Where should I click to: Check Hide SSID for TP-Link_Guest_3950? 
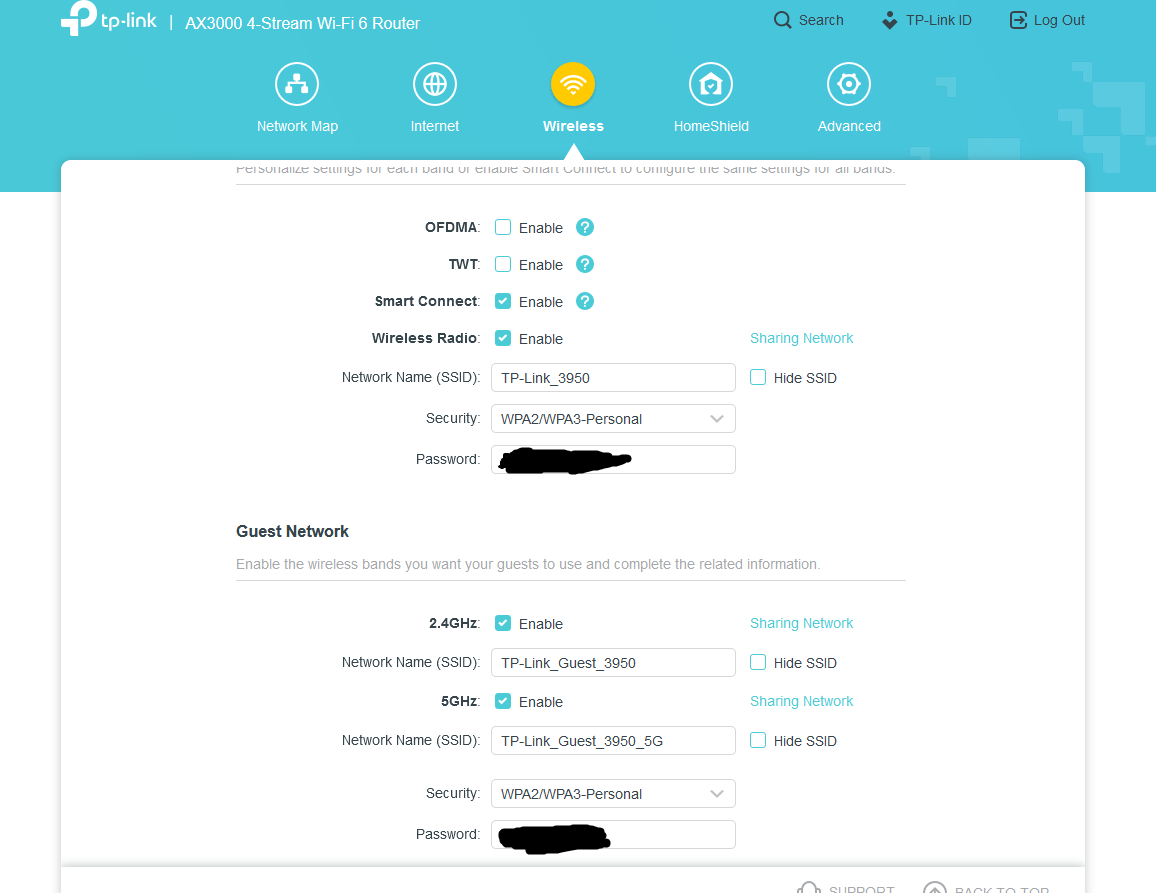[758, 662]
